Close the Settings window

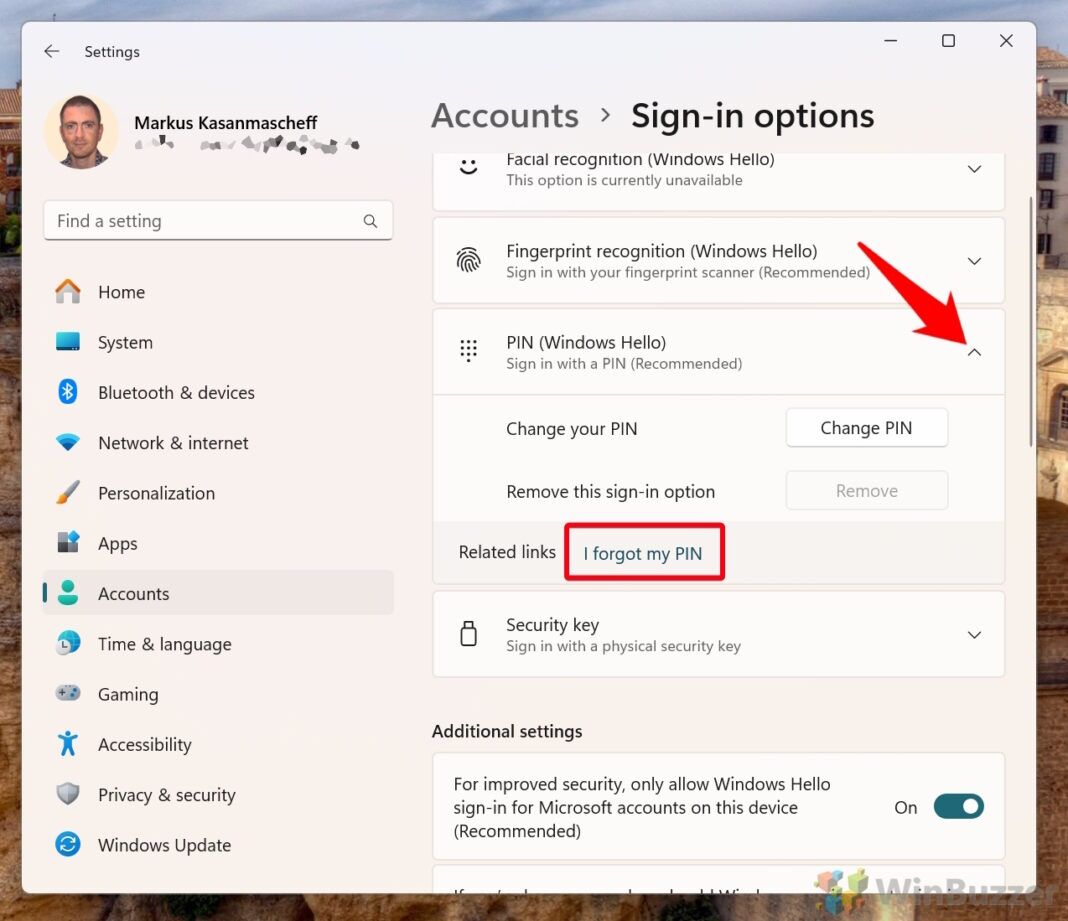tap(1006, 41)
